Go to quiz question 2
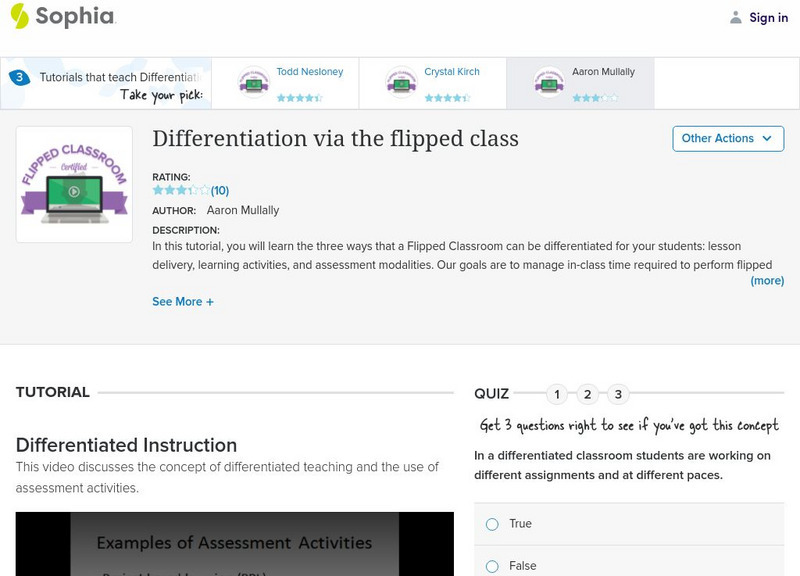 [588, 394]
